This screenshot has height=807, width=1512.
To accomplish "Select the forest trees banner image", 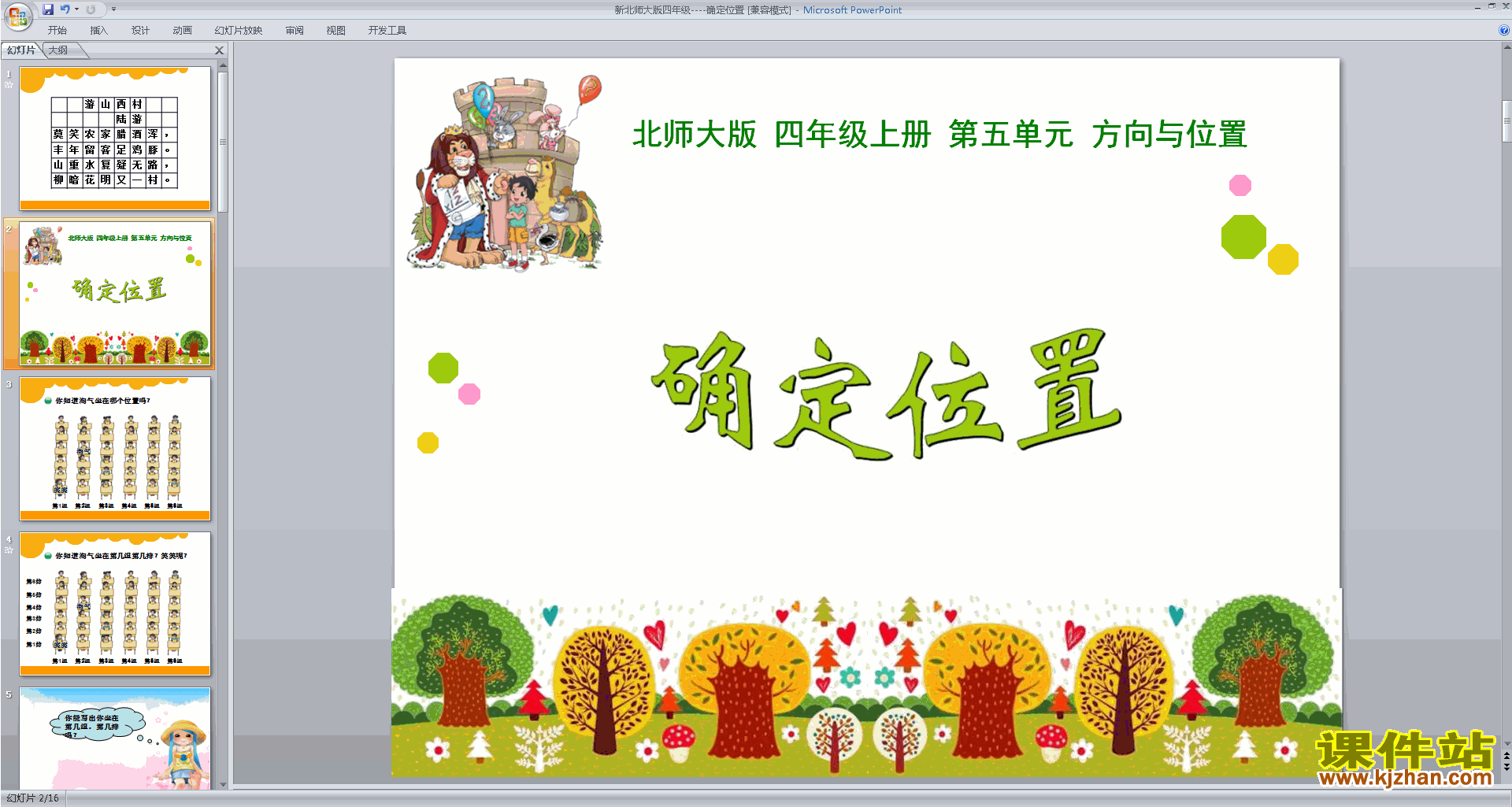I will 866,683.
